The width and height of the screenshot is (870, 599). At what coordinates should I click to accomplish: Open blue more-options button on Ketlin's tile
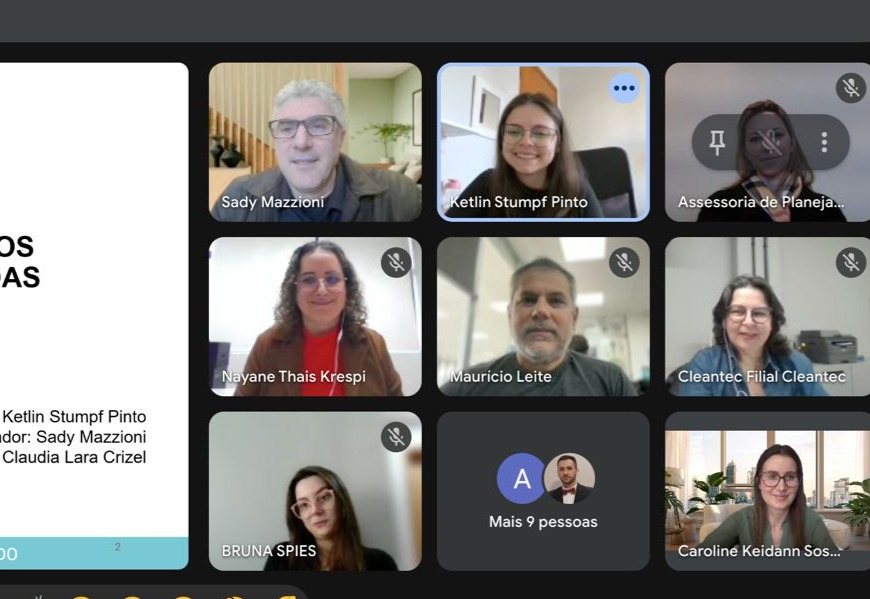(x=624, y=88)
